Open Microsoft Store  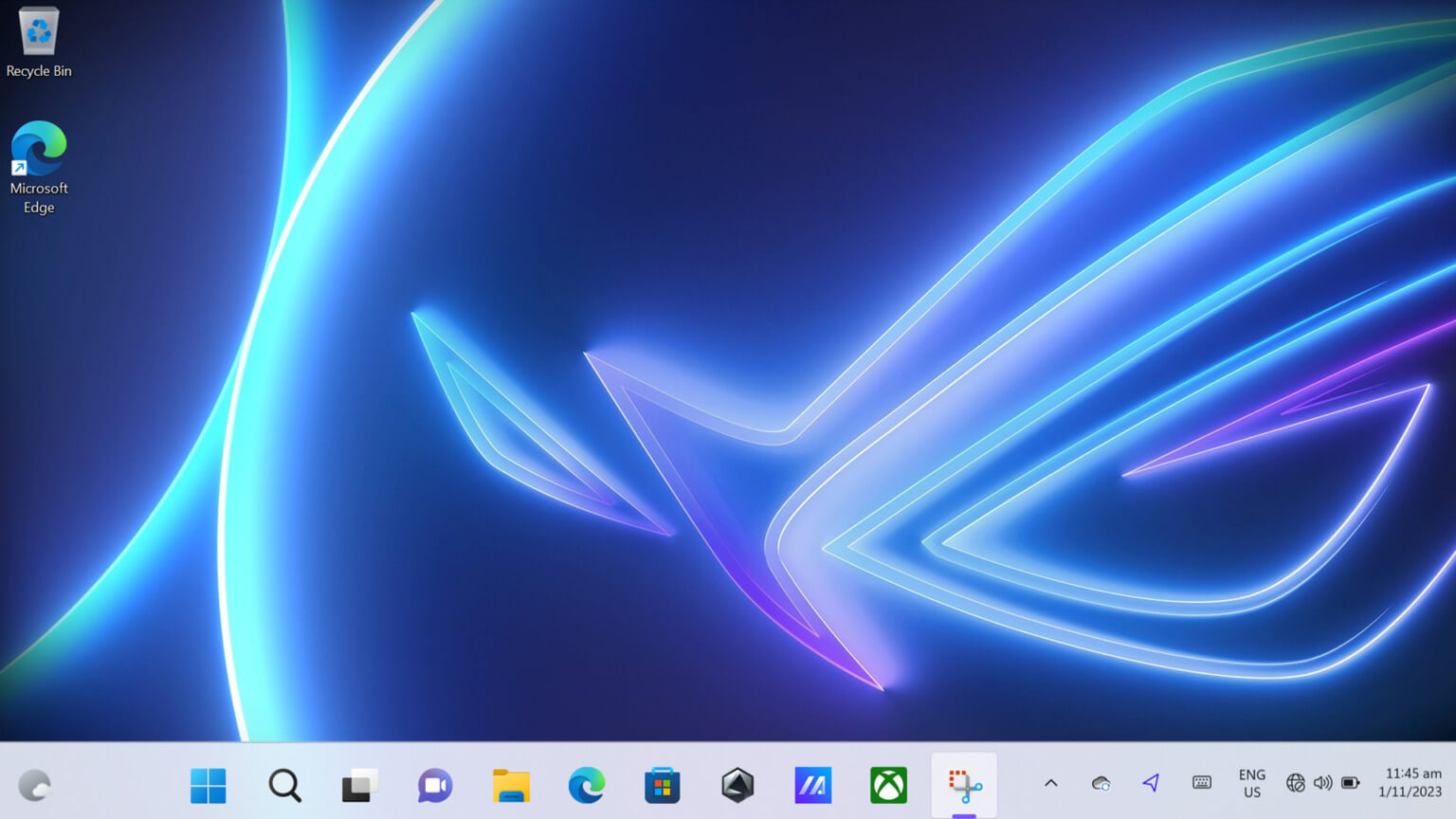pos(662,785)
